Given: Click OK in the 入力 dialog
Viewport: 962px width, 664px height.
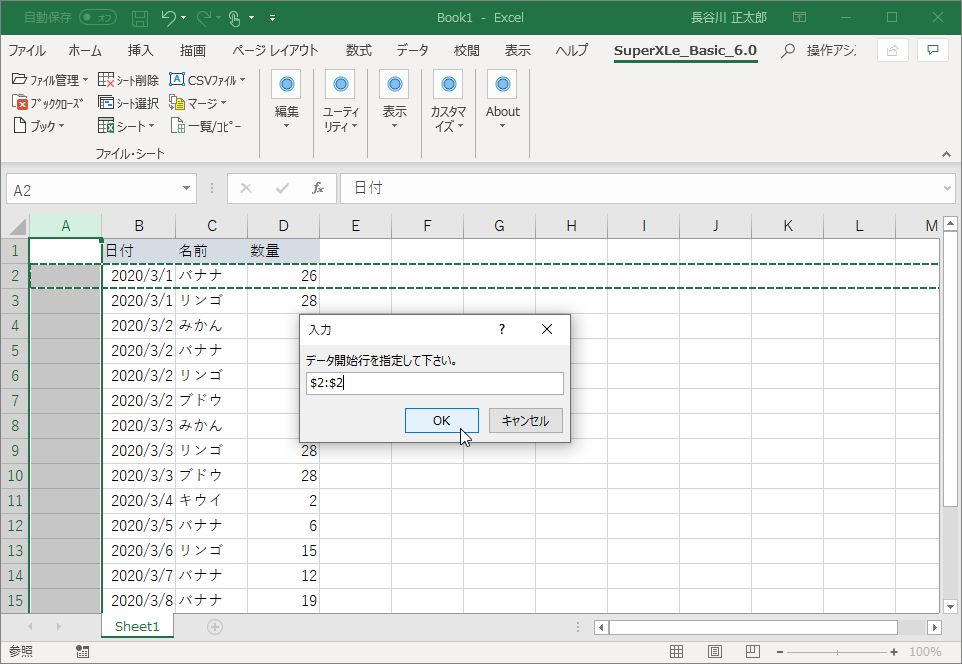Looking at the screenshot, I should point(442,420).
